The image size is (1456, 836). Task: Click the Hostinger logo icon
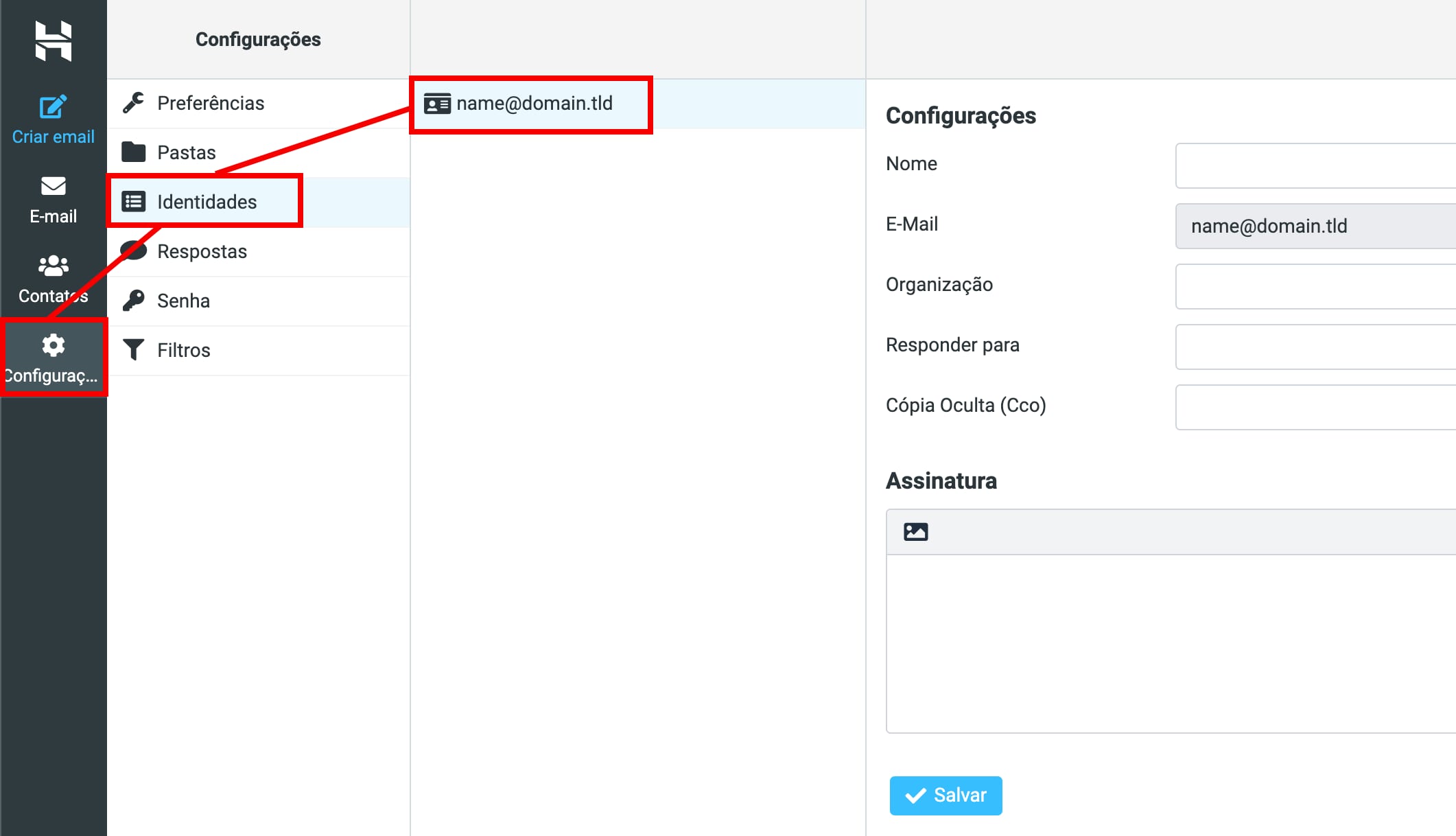pos(54,40)
